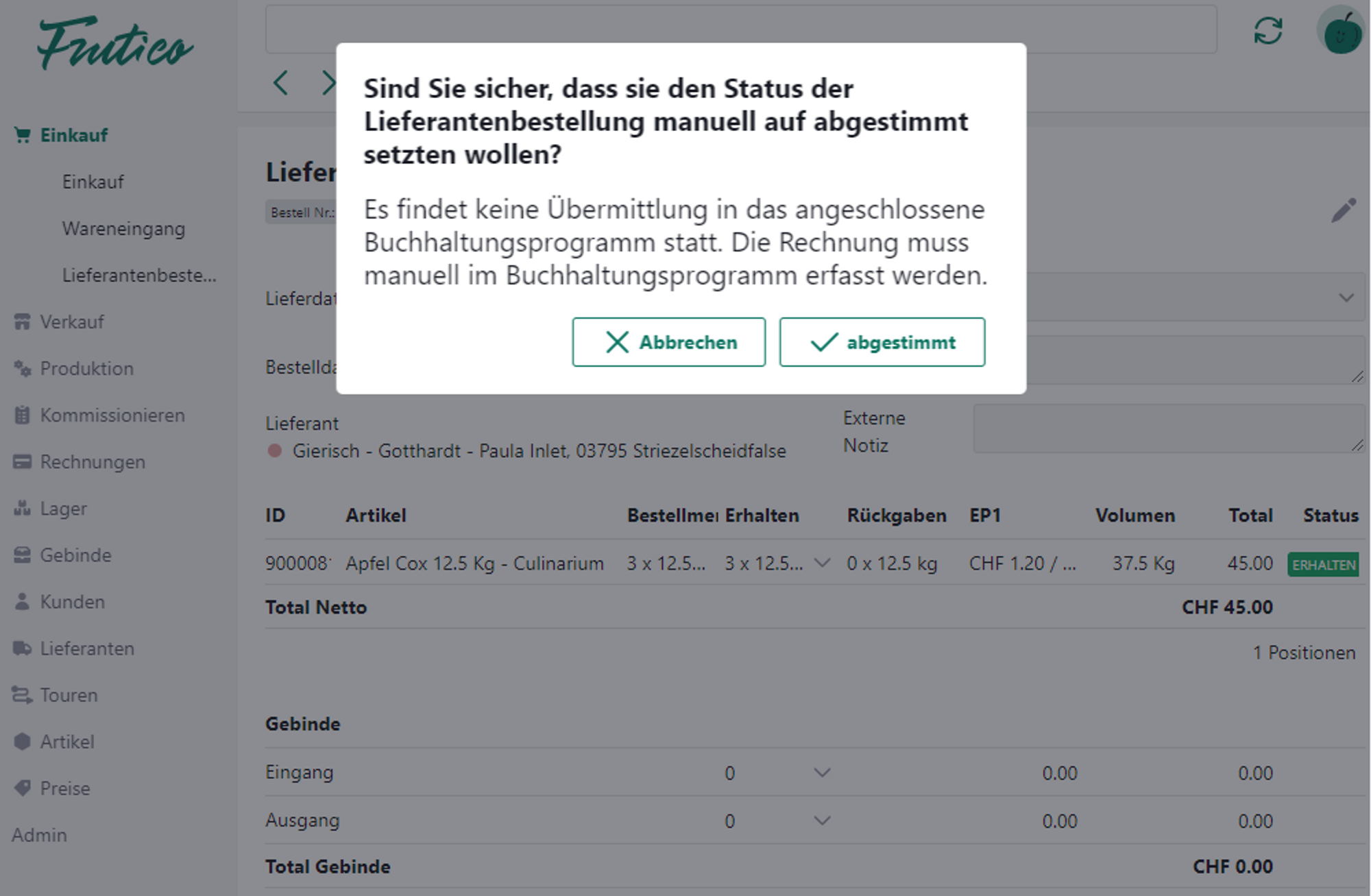Image resolution: width=1371 pixels, height=896 pixels.
Task: Confirm with the abgestimmt button
Action: (882, 342)
